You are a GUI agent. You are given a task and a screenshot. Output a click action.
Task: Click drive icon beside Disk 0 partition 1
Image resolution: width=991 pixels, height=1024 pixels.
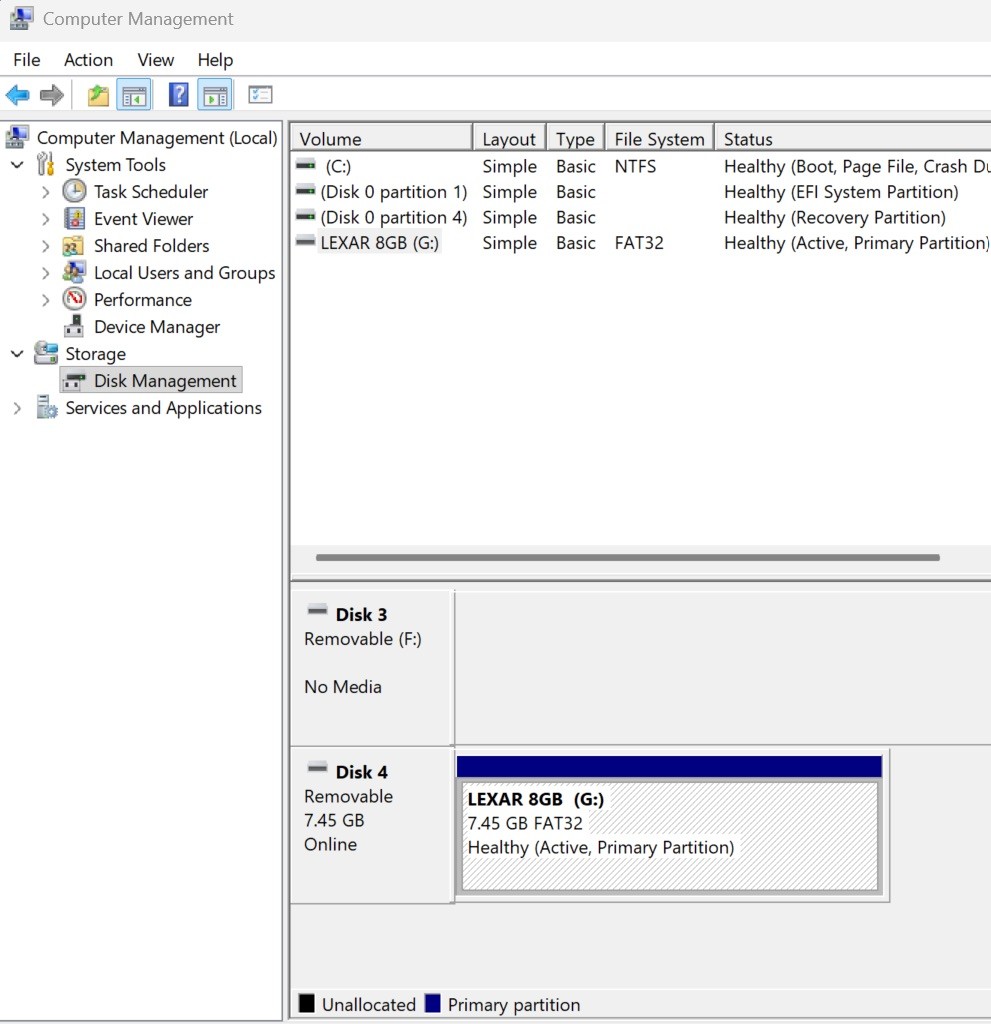[x=305, y=191]
